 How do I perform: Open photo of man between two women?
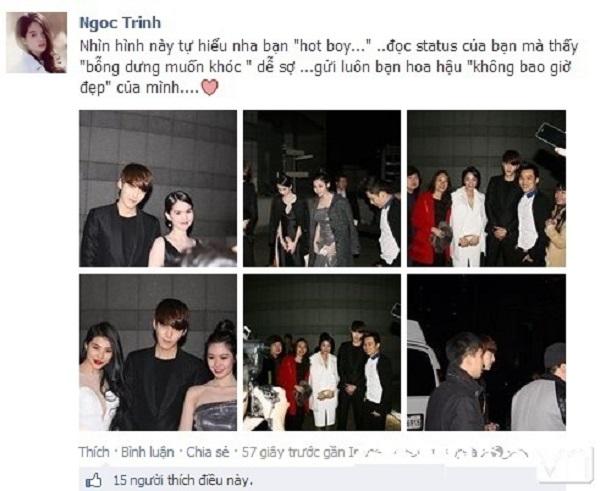click(158, 352)
